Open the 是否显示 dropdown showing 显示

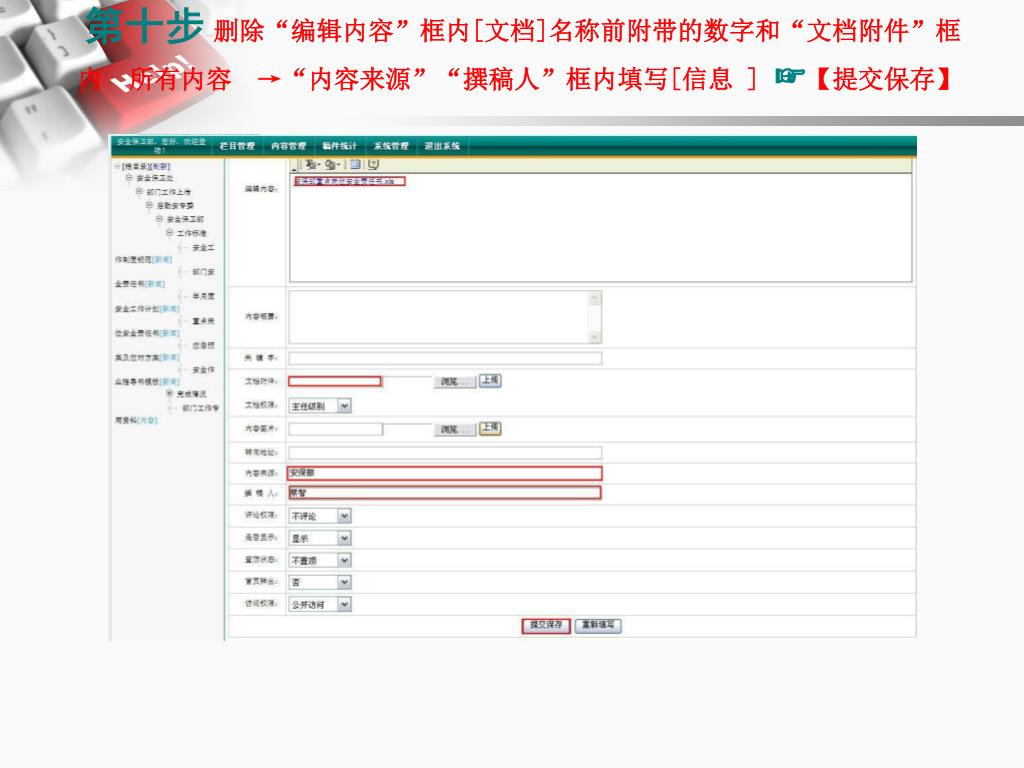coord(320,538)
